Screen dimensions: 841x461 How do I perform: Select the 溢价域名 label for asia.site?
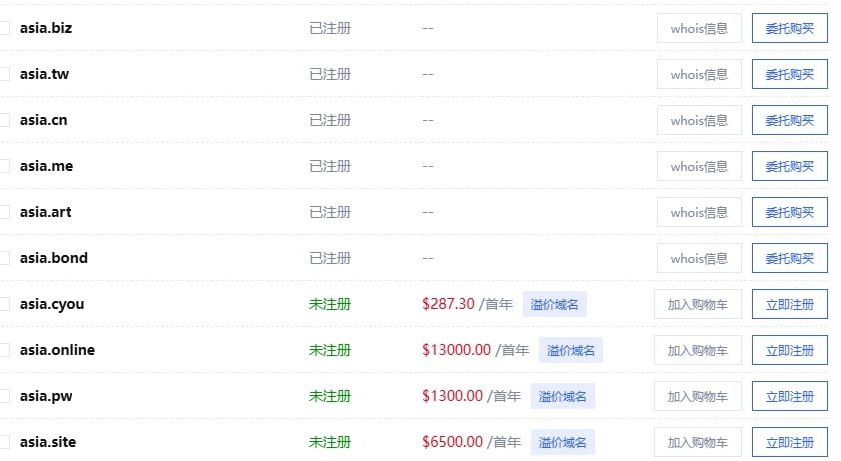point(562,442)
